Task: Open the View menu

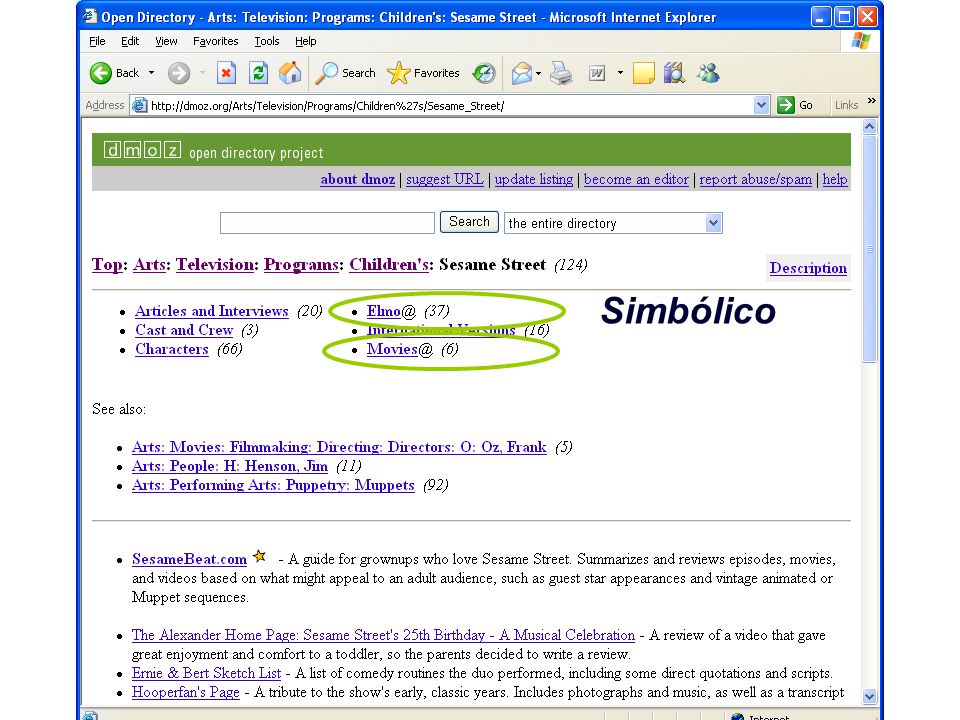Action: [x=166, y=41]
